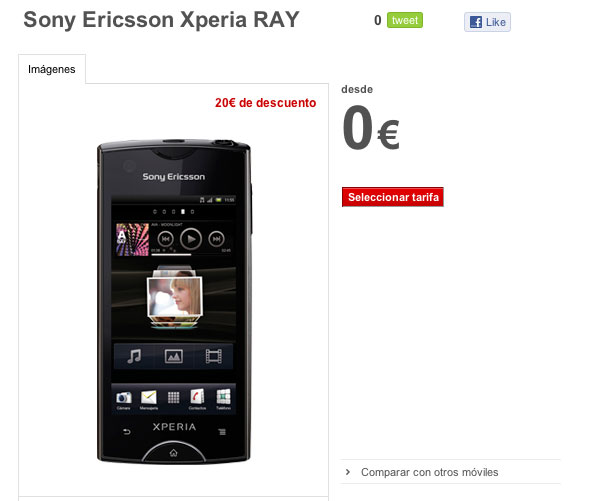
Task: Click the Facebook Like button
Action: 487,22
